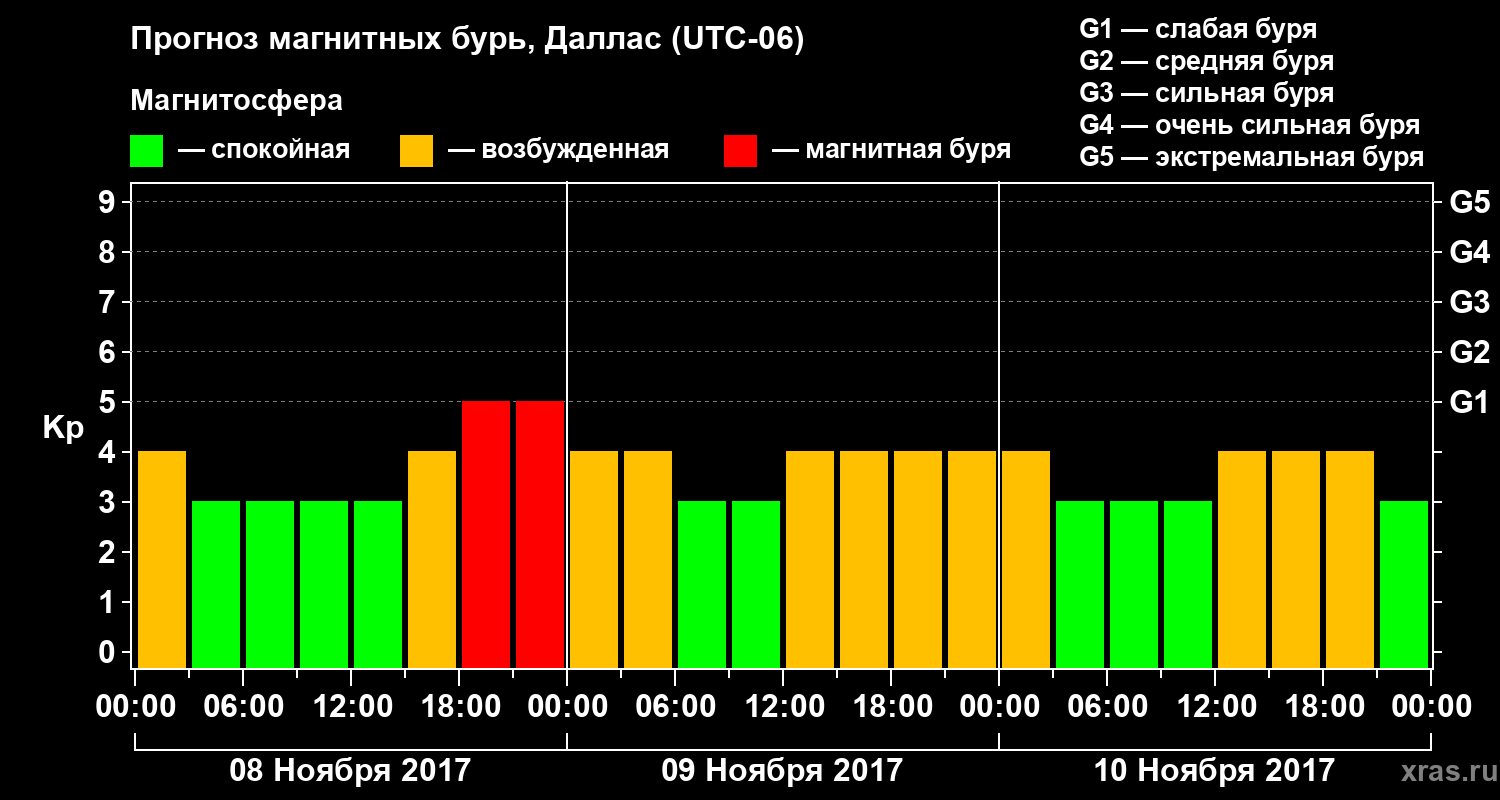This screenshot has height=800, width=1500.
Task: Click the red bar starting 21:00 on 08 Ноября
Action: pos(540,534)
